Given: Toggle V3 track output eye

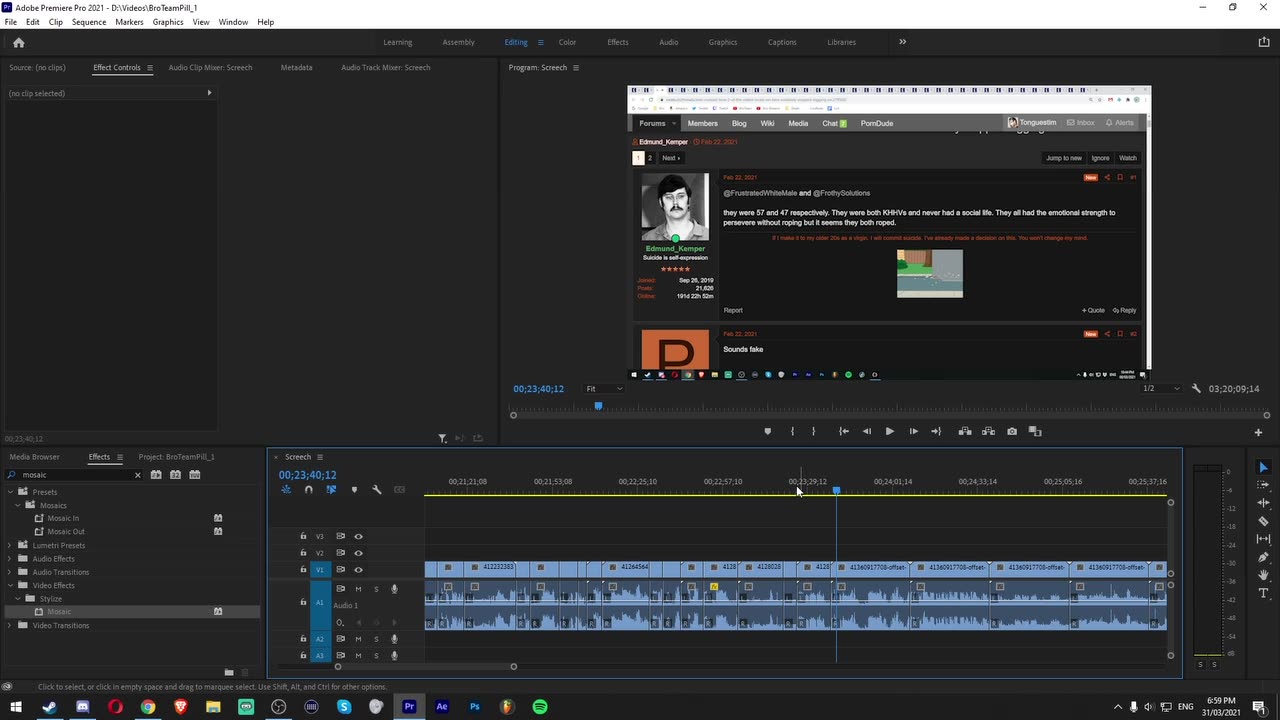Looking at the screenshot, I should point(358,536).
